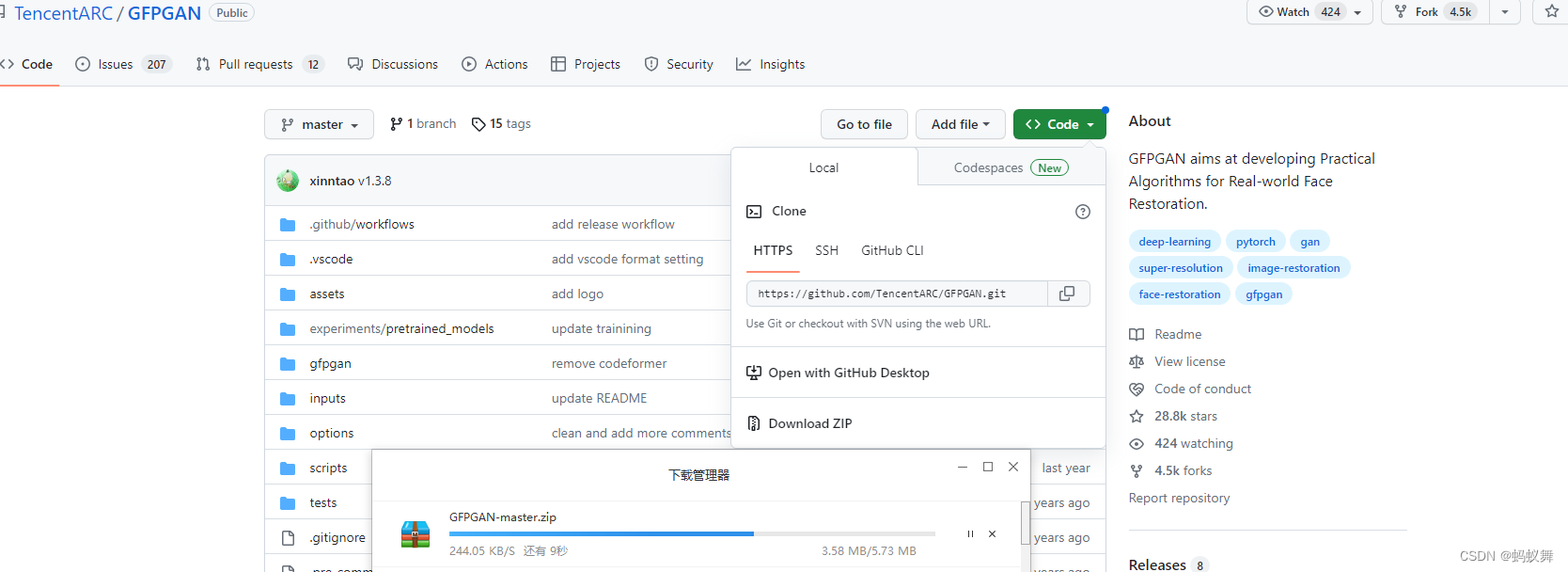1568x572 pixels.
Task: Click the fork icon beside 4.5k forks
Action: point(1137,470)
